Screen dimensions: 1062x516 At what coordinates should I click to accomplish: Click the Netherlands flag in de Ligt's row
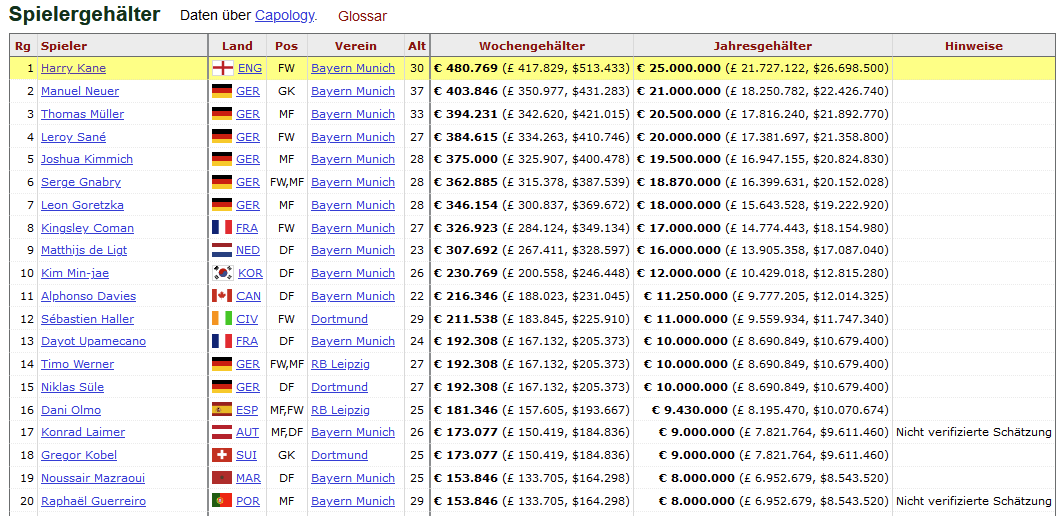click(222, 251)
